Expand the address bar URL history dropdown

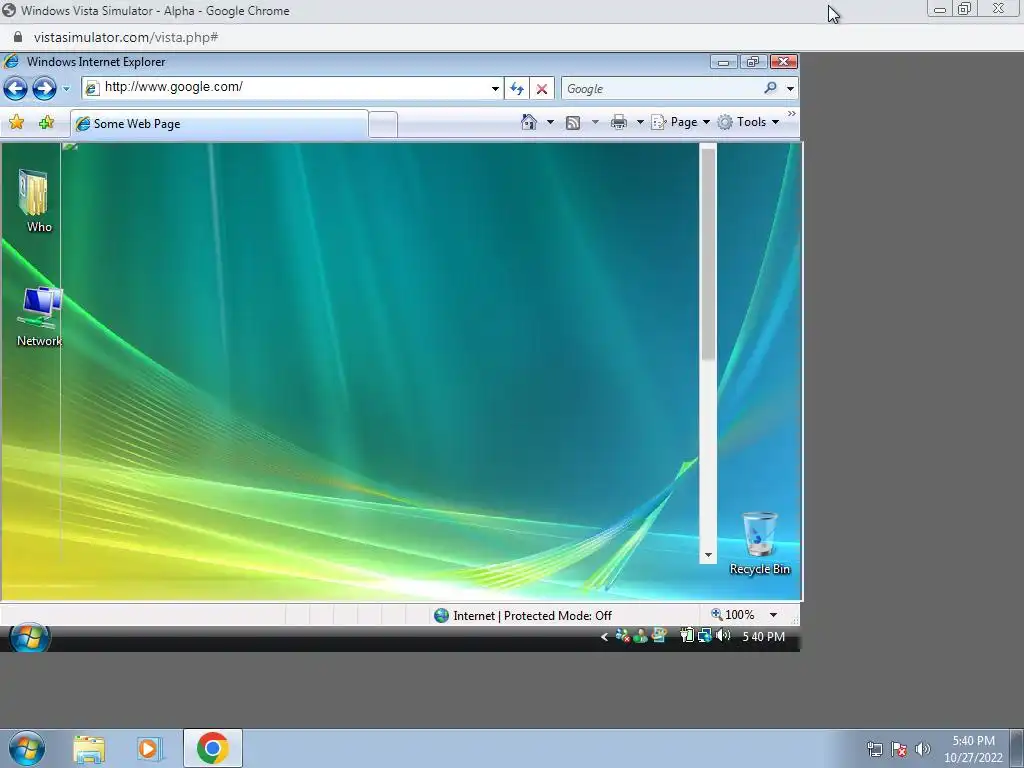tap(495, 89)
